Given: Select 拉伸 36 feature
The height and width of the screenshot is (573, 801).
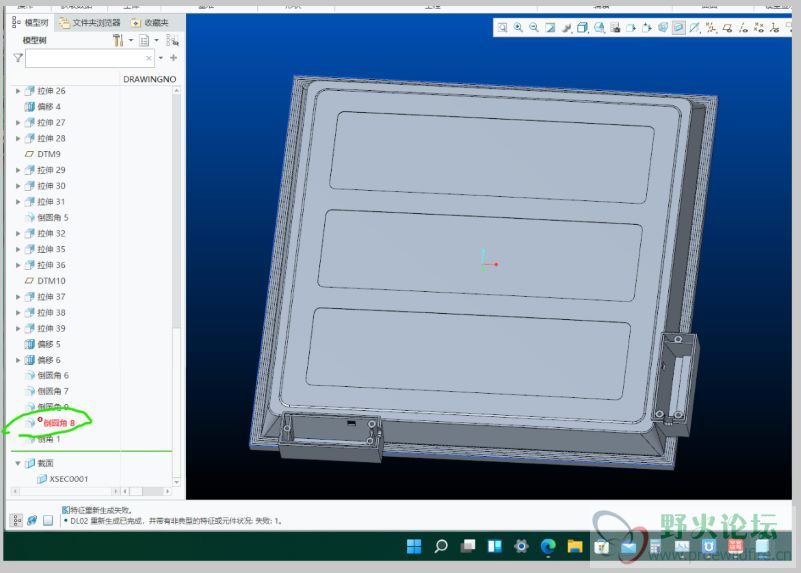Looking at the screenshot, I should coord(45,265).
